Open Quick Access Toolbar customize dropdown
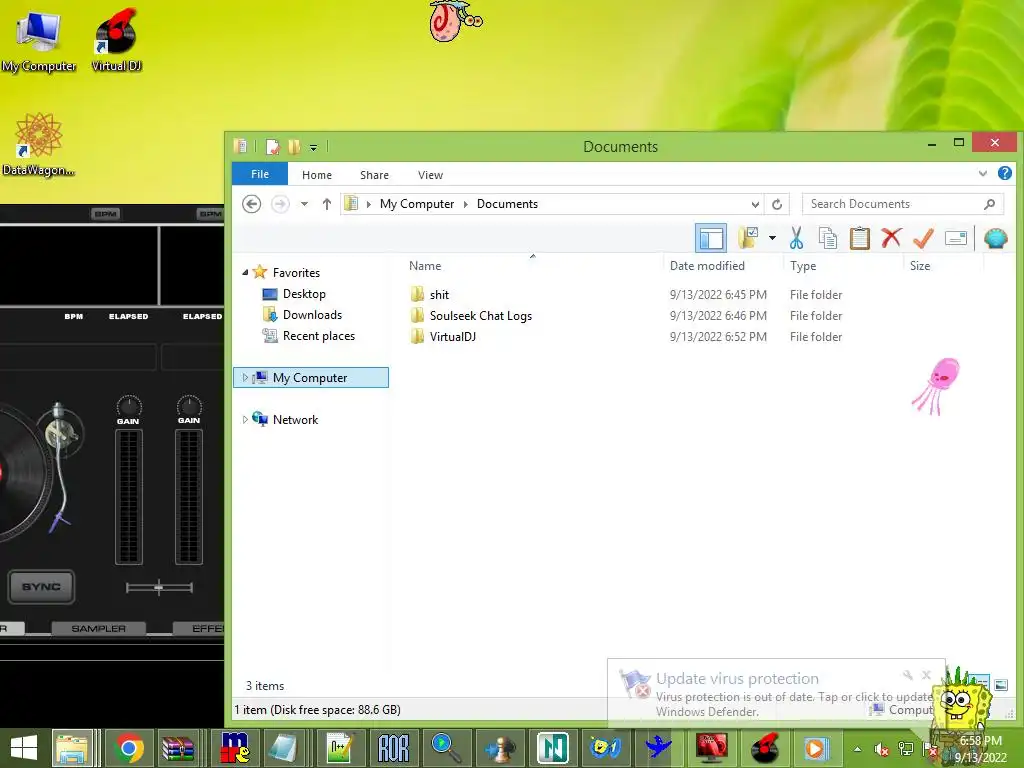This screenshot has height=768, width=1024. 313,148
